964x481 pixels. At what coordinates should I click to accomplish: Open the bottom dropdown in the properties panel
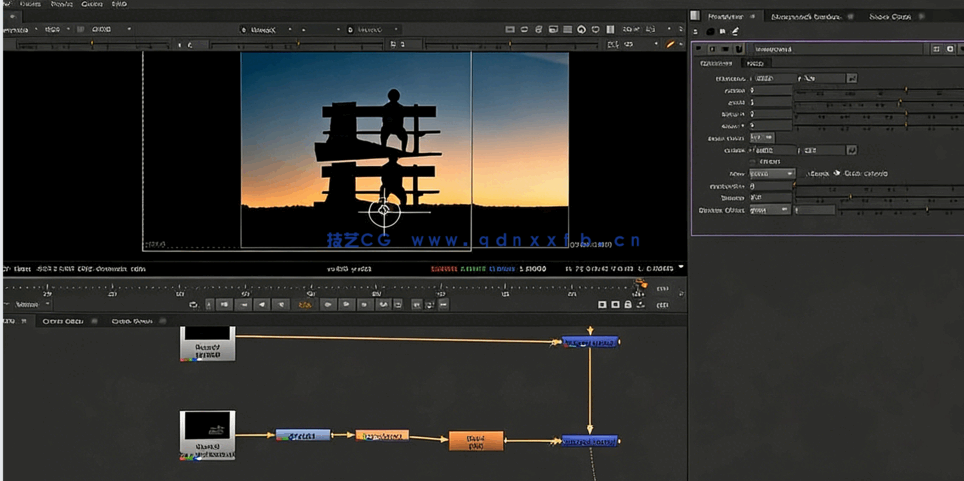point(771,210)
